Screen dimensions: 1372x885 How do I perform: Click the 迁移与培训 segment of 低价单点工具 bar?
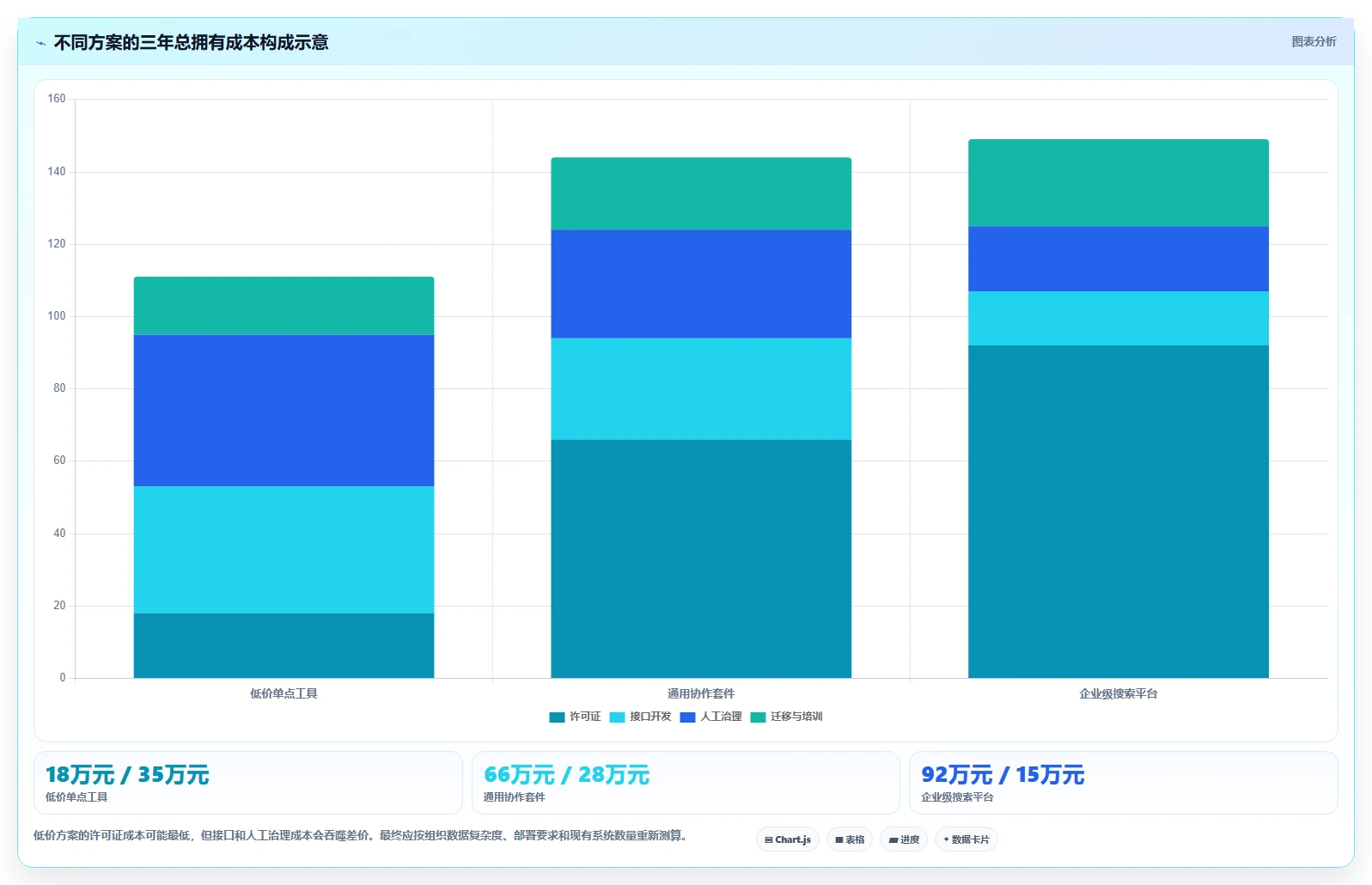pyautogui.click(x=284, y=306)
